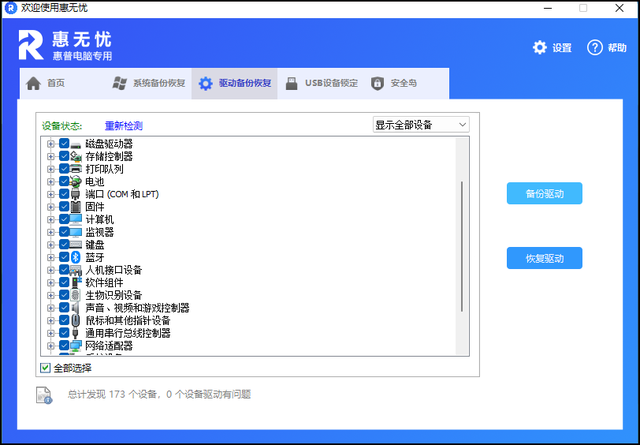The height and width of the screenshot is (445, 640).
Task: Click the 打印队列 printer icon
Action: click(x=76, y=169)
